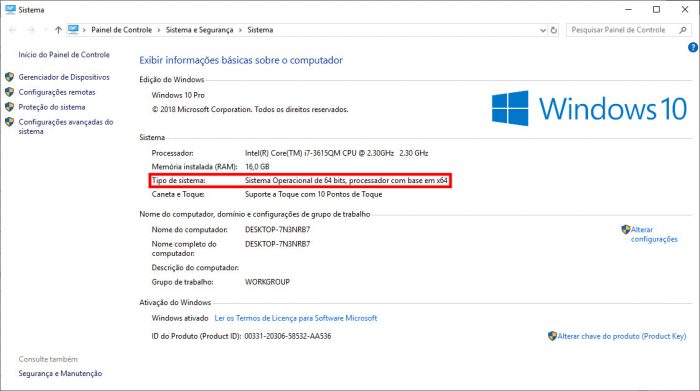Open the blue Help question mark

pyautogui.click(x=693, y=47)
